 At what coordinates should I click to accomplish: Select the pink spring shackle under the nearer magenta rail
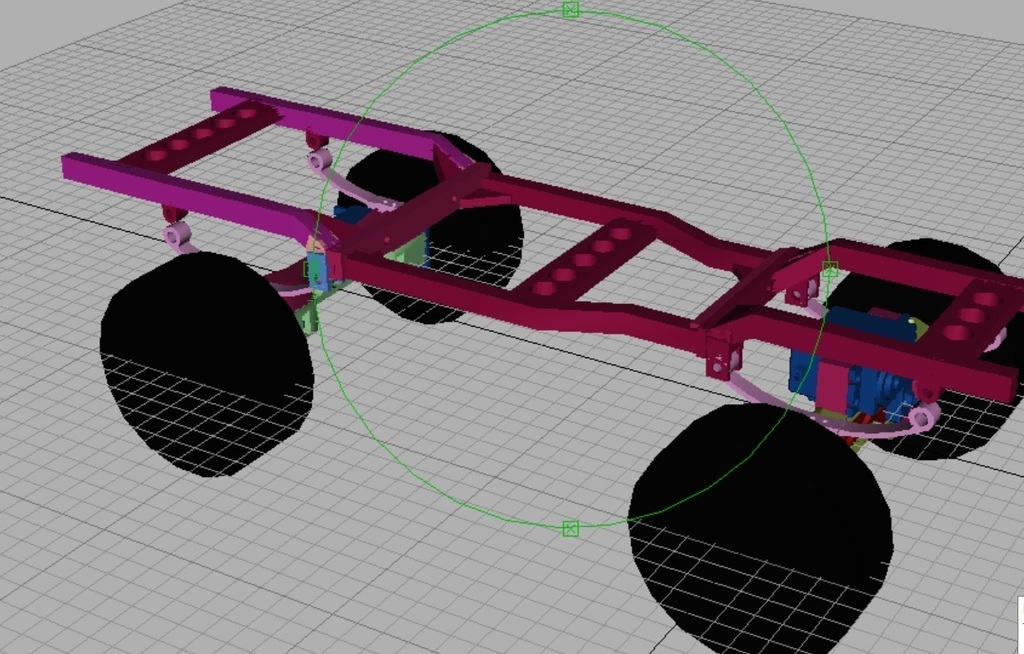click(177, 235)
